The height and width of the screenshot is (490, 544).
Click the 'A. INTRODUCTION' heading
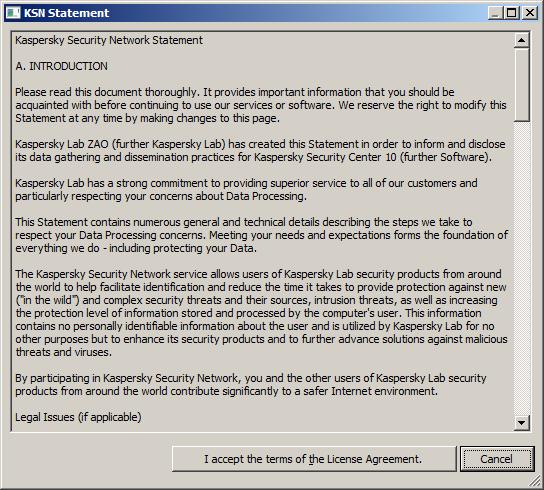(x=61, y=66)
